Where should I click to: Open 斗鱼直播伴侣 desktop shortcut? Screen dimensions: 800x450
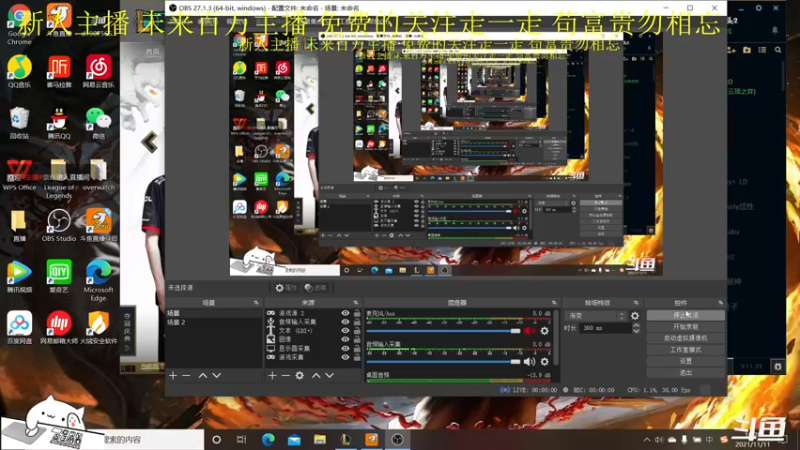pyautogui.click(x=98, y=226)
